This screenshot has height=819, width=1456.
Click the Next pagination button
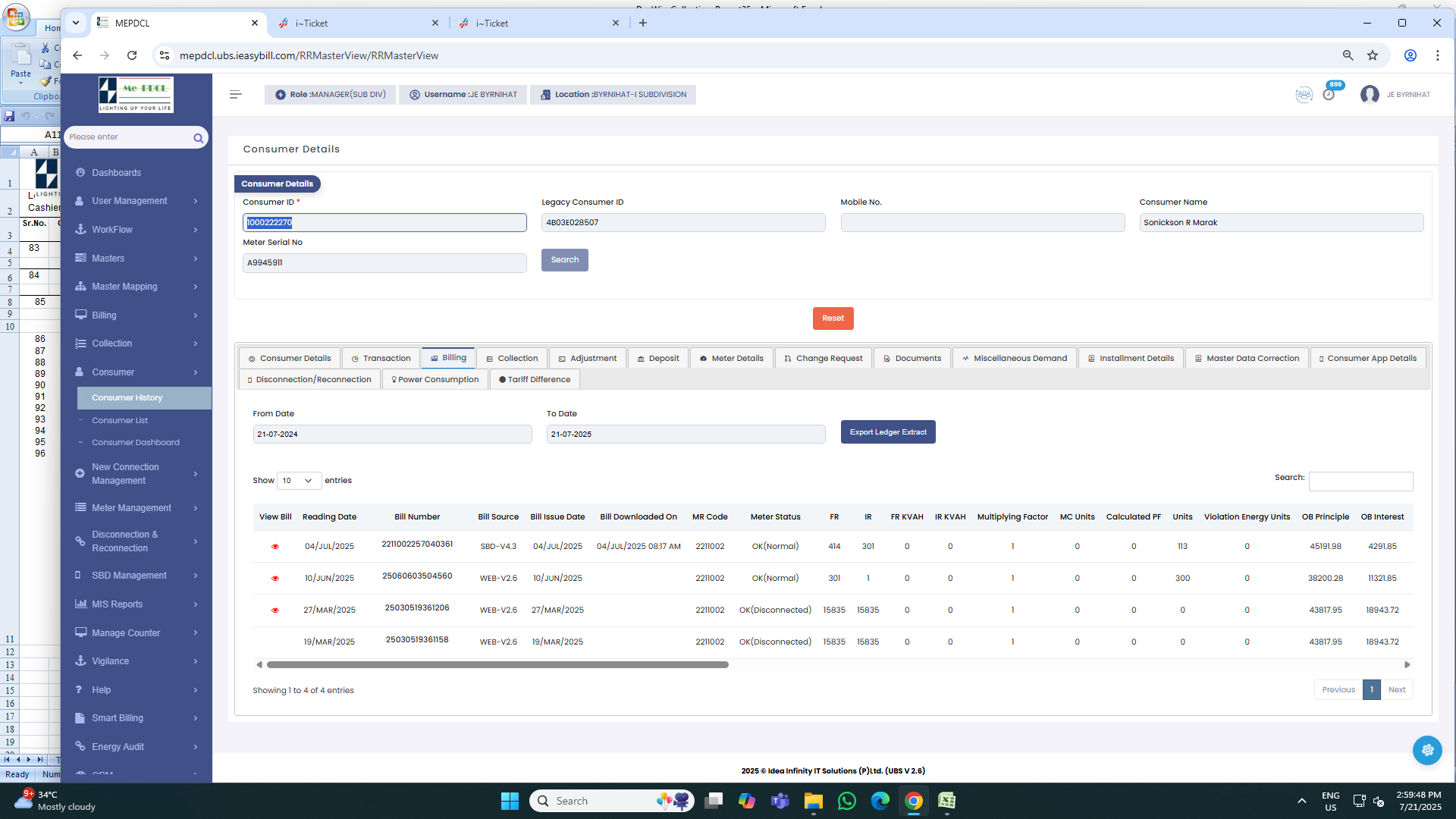[1397, 690]
